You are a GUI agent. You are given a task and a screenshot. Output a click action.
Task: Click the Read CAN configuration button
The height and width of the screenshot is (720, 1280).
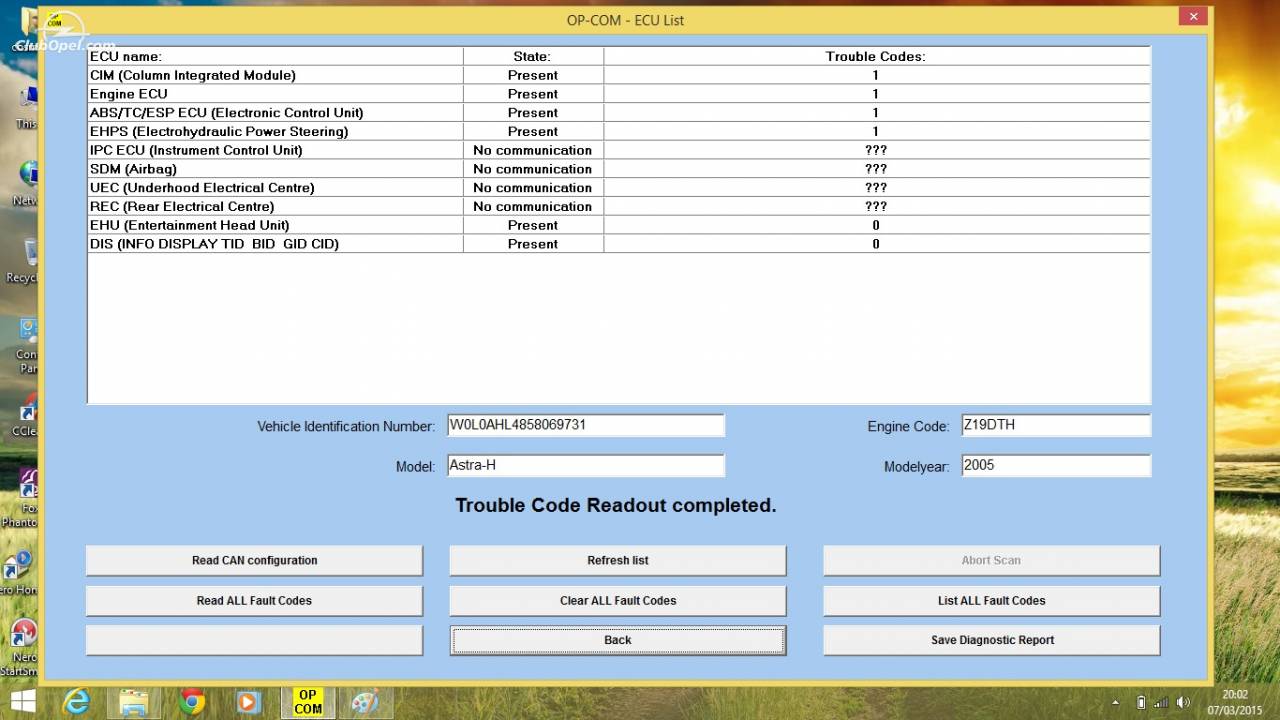[x=254, y=560]
